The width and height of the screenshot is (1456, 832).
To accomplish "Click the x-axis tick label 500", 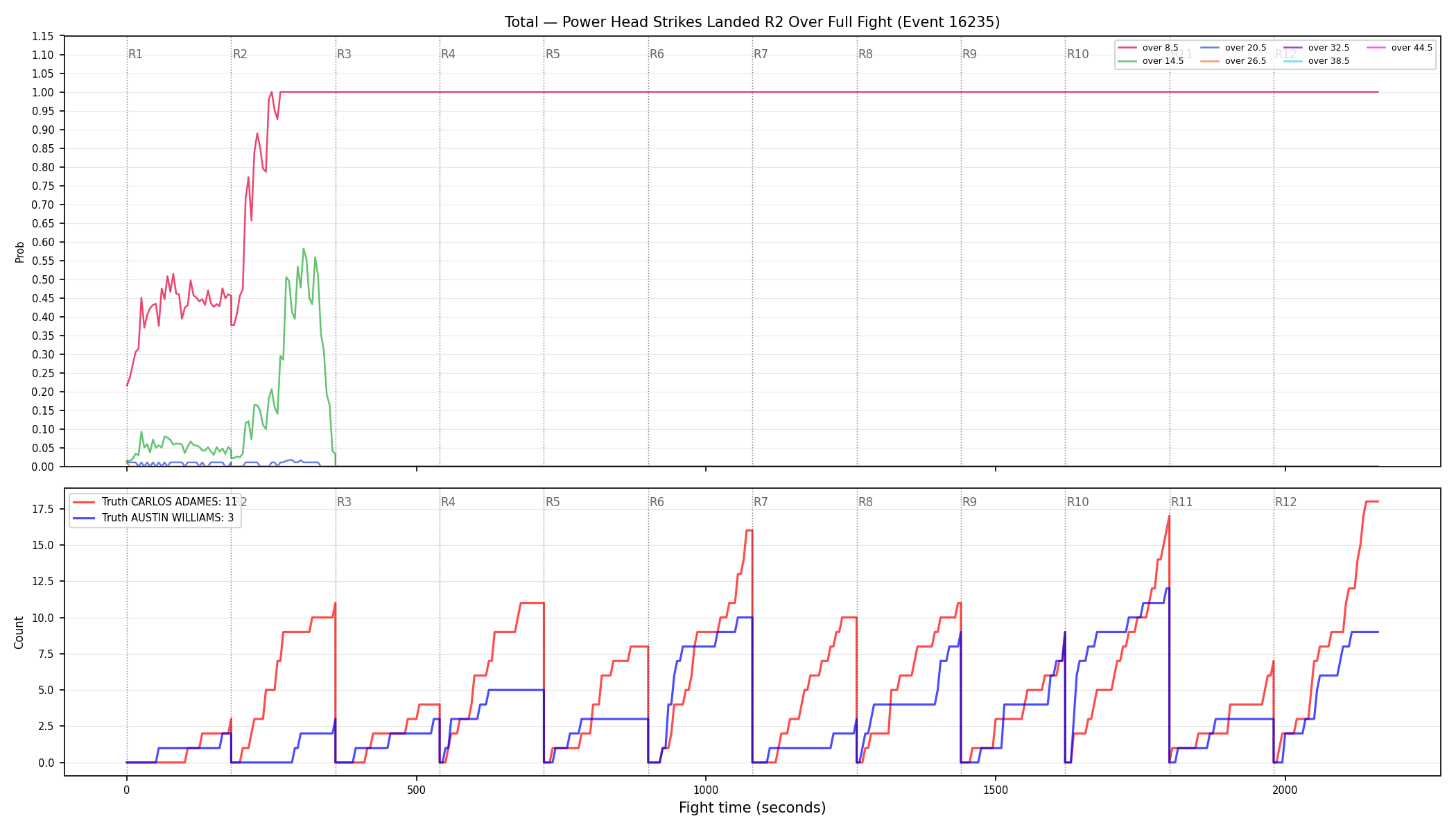I will click(416, 789).
